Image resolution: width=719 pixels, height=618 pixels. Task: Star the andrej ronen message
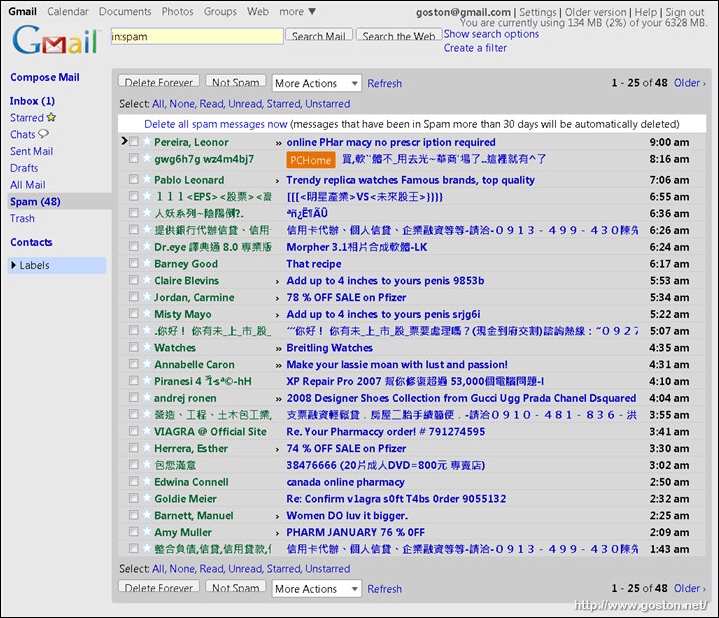(x=147, y=397)
